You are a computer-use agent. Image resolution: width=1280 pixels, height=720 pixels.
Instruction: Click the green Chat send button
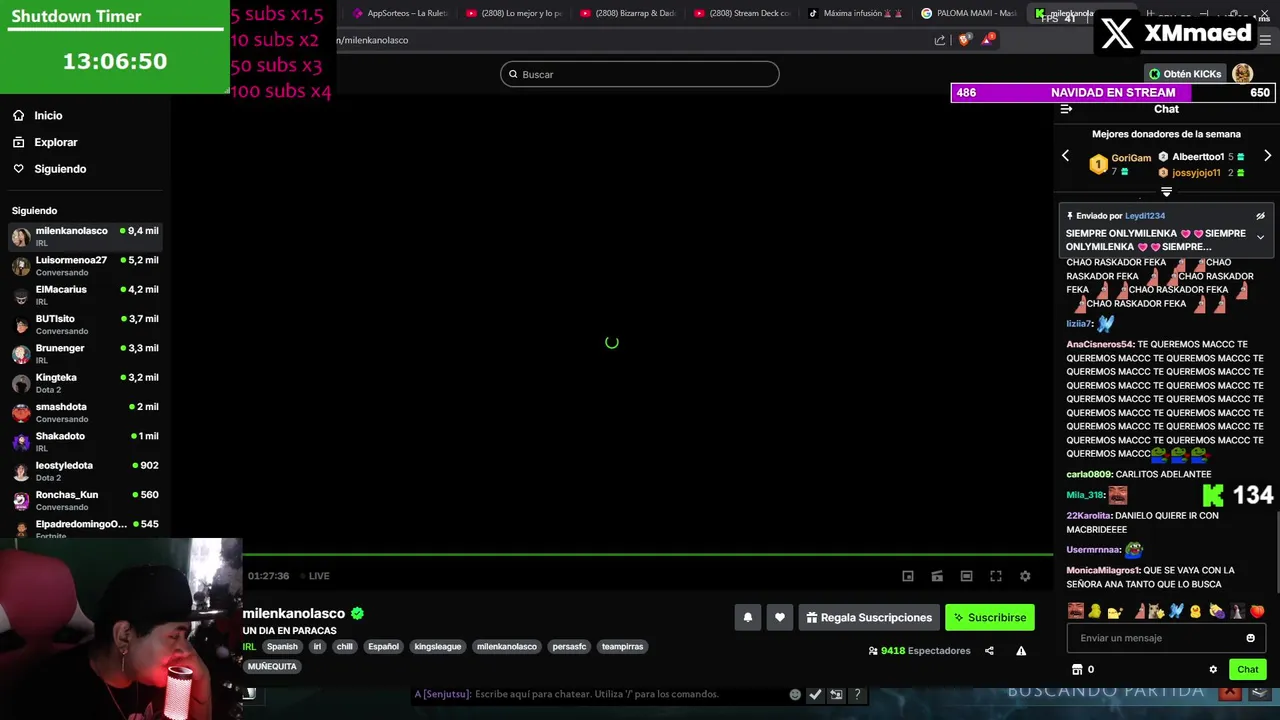click(x=1247, y=669)
